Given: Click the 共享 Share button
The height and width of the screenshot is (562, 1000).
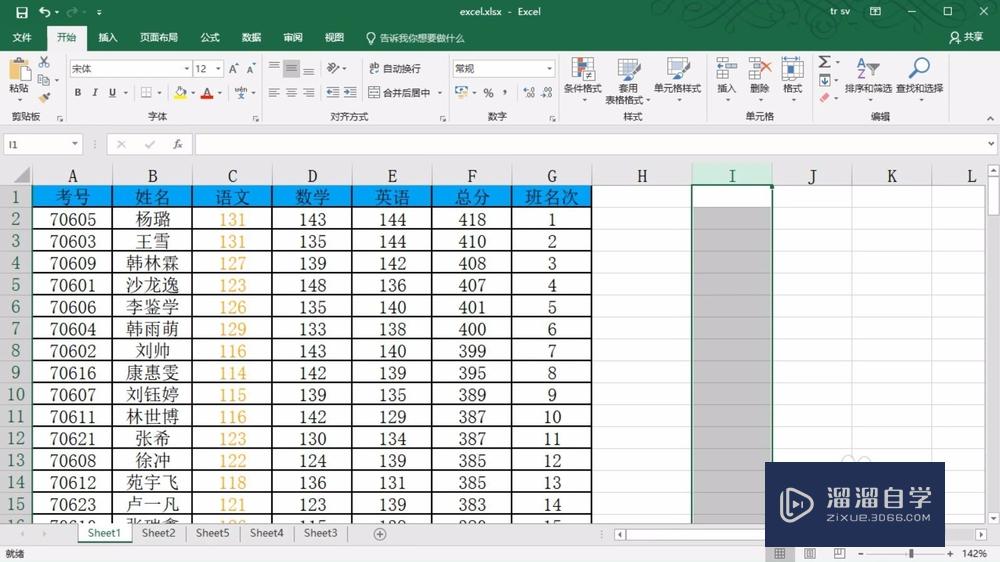Looking at the screenshot, I should tap(966, 38).
